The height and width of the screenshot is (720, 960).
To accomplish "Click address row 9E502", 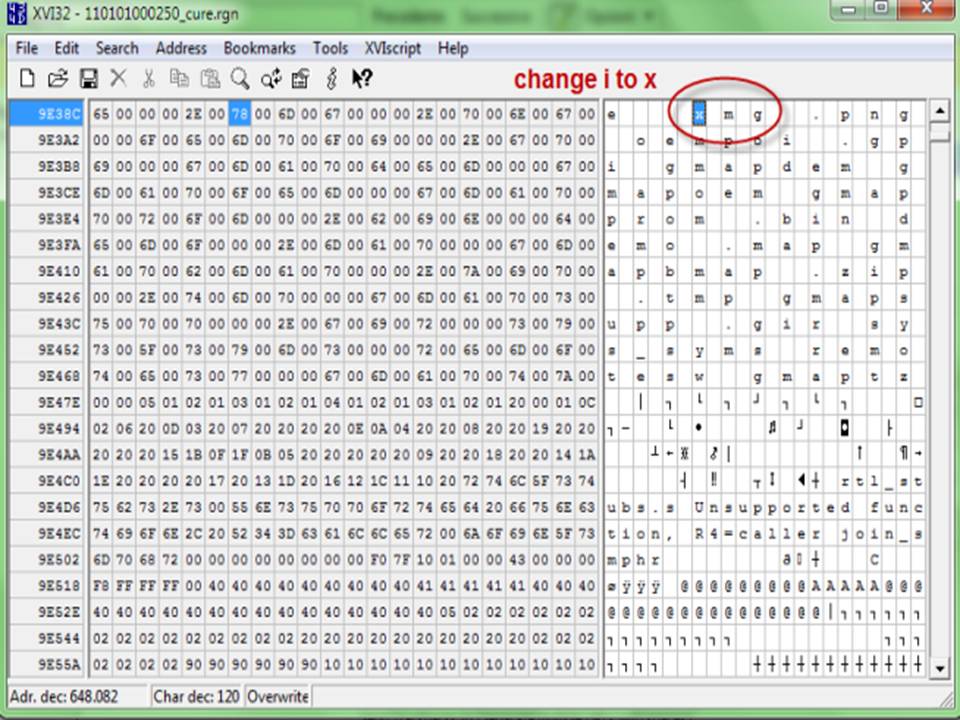I will tap(47, 560).
